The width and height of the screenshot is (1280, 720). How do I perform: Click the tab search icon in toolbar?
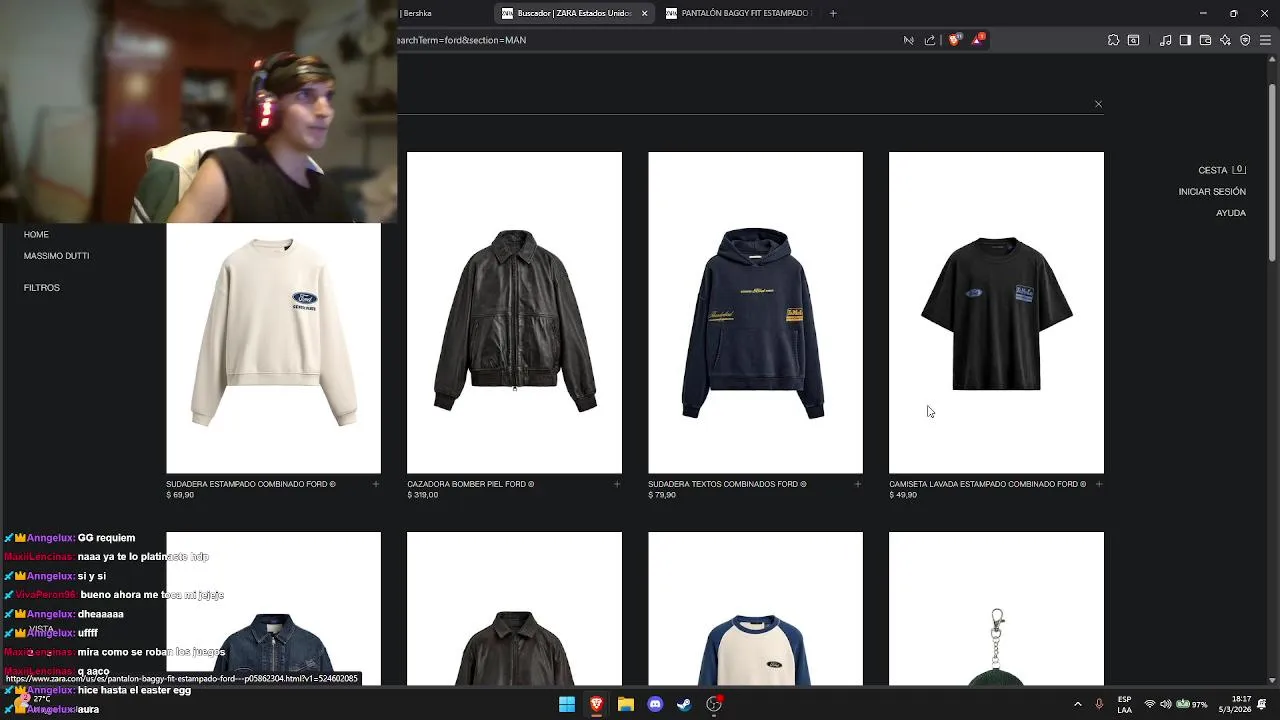point(1133,40)
